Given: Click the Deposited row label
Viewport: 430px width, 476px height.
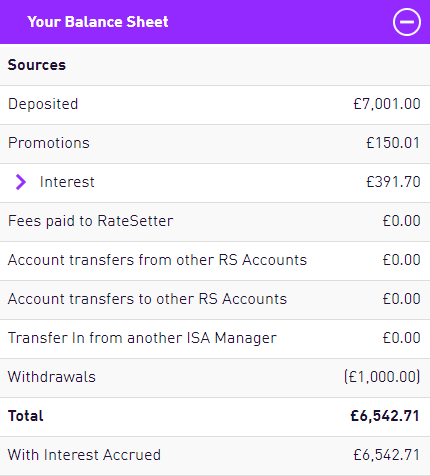Looking at the screenshot, I should pyautogui.click(x=43, y=104).
